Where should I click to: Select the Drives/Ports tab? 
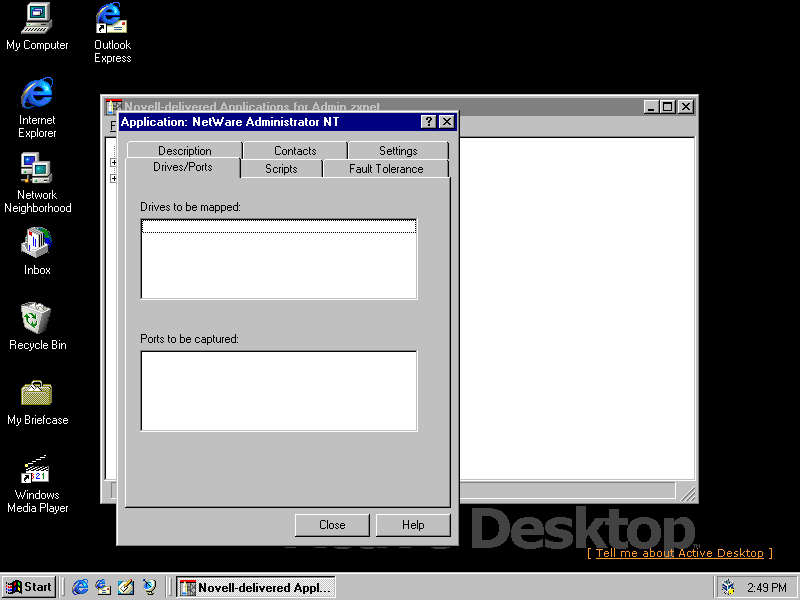point(183,167)
